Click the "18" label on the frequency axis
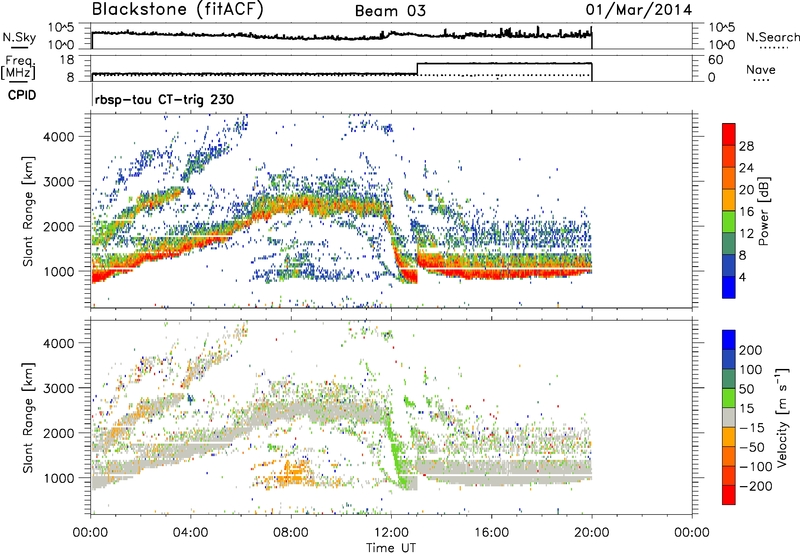The width and height of the screenshot is (800, 554). (66, 60)
